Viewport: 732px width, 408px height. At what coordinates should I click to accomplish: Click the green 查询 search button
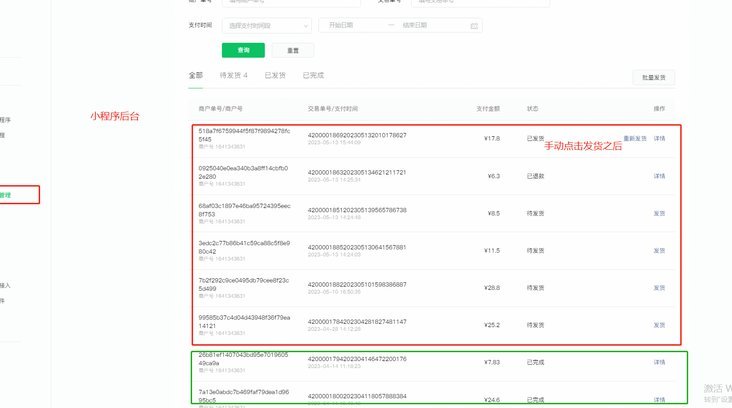243,50
